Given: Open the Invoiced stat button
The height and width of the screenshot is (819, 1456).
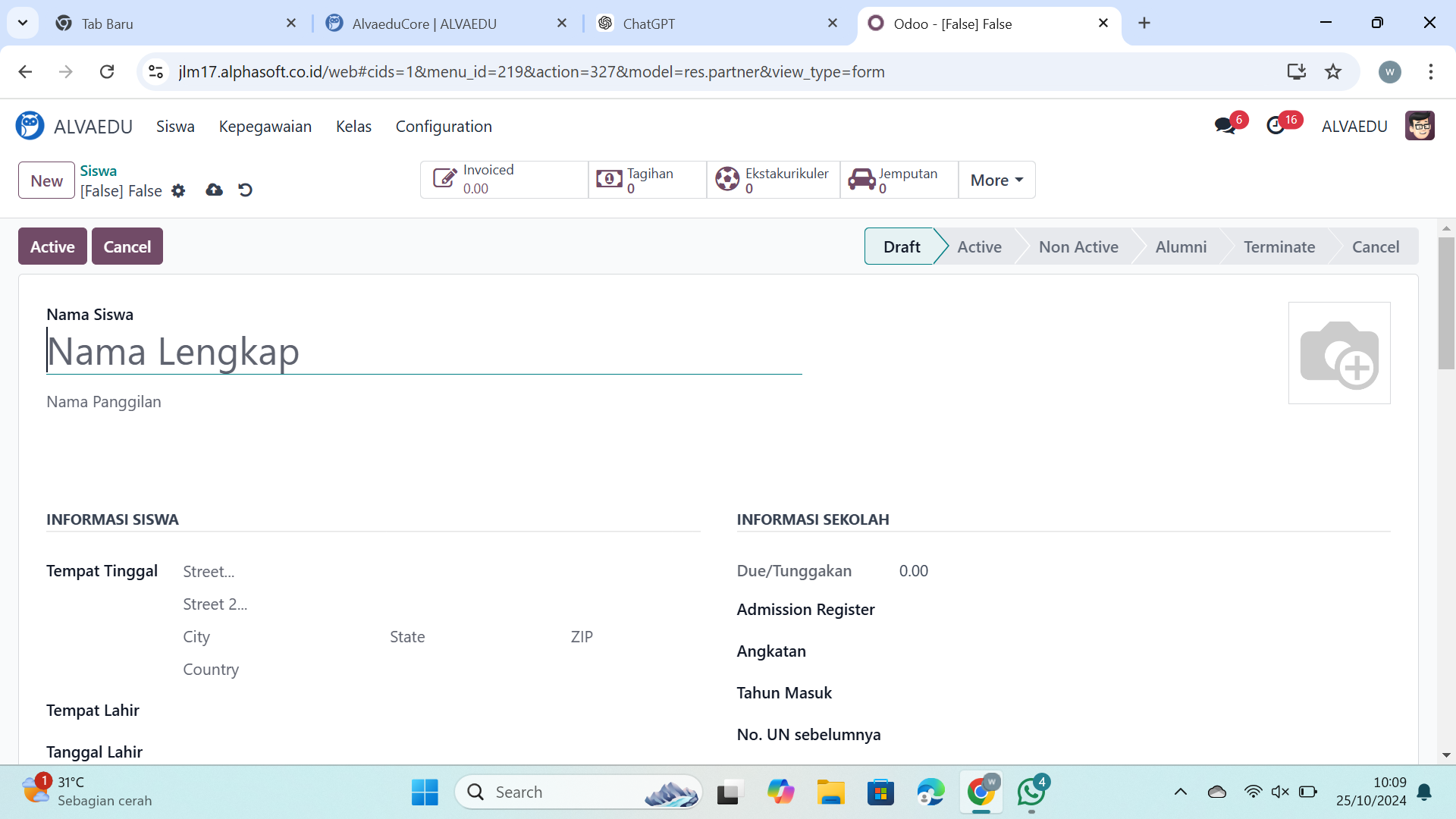Looking at the screenshot, I should [504, 180].
